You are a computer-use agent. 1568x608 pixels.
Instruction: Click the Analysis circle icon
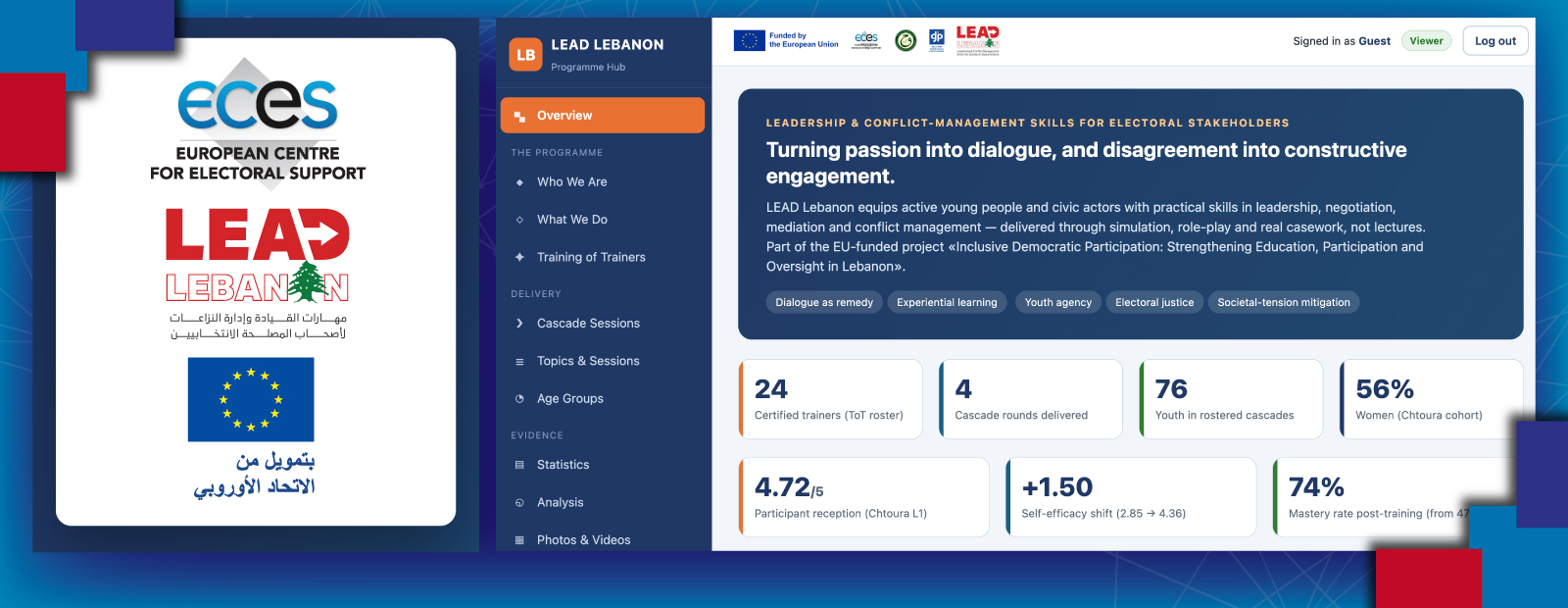(519, 502)
